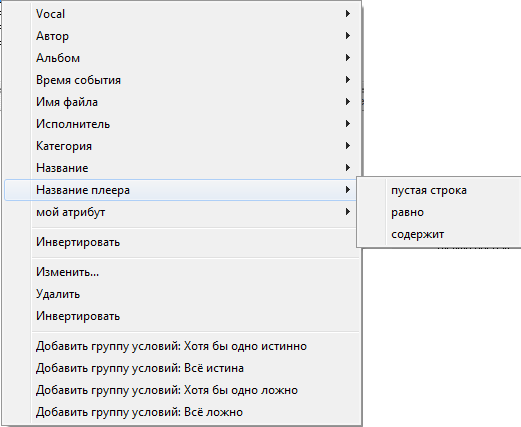The width and height of the screenshot is (521, 427).
Task: Expand the Время события submenu arrow
Action: [x=348, y=80]
